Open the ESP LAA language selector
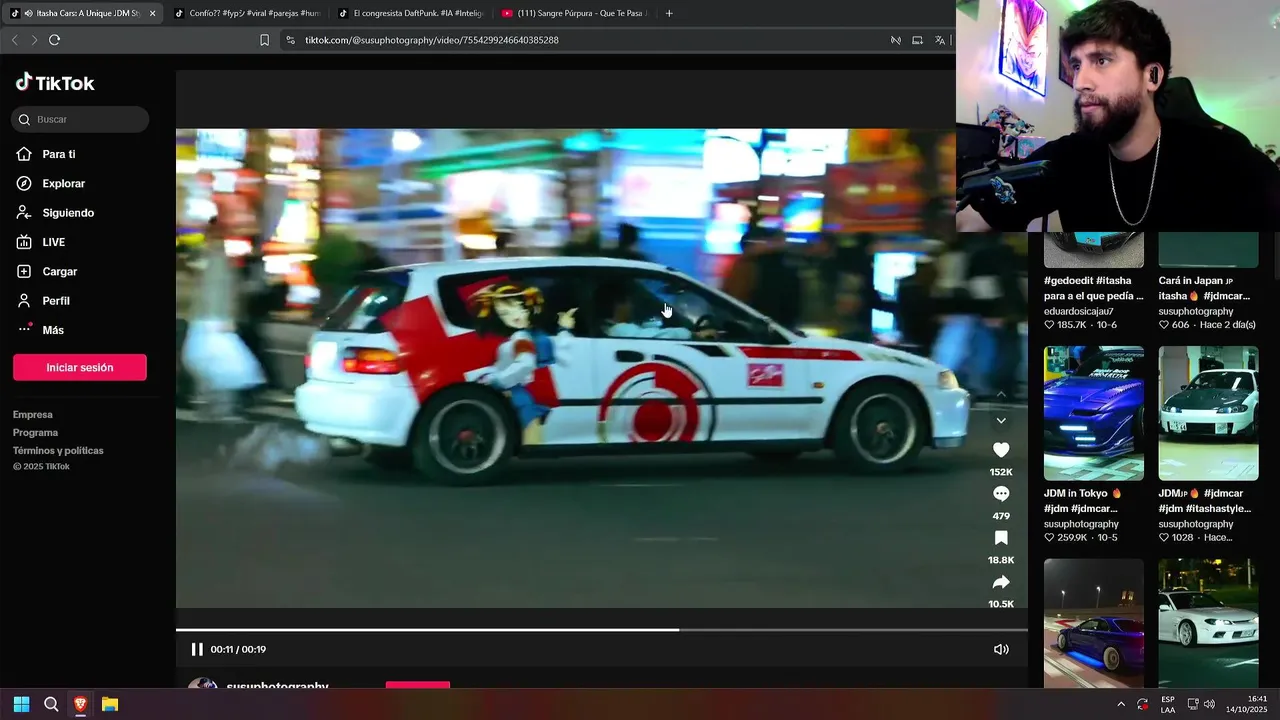The width and height of the screenshot is (1280, 720). click(1168, 704)
